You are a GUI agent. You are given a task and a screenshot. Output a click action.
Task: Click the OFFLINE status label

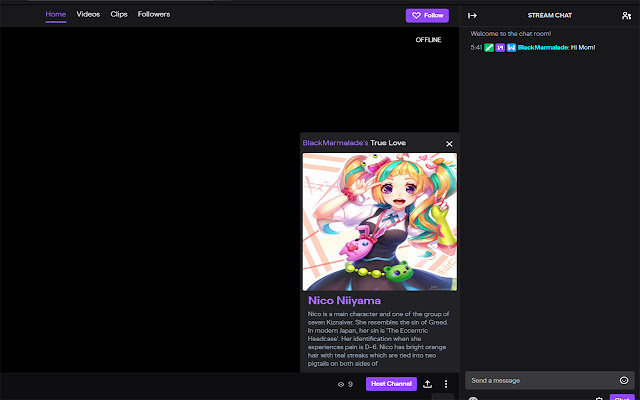point(428,40)
